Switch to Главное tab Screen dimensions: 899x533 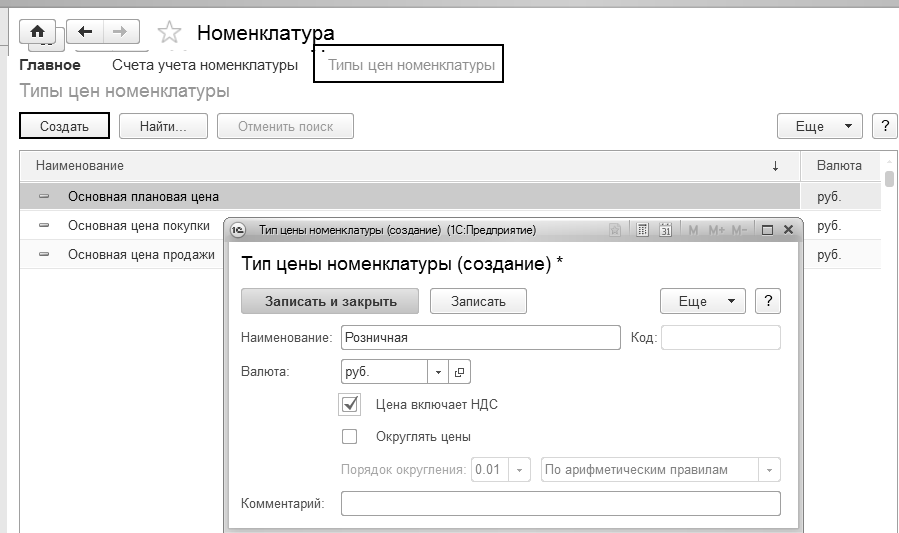pyautogui.click(x=50, y=65)
